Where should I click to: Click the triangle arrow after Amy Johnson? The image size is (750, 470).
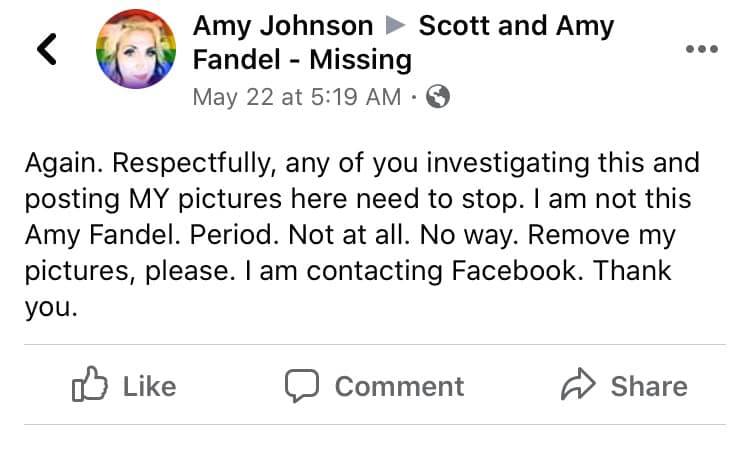(x=396, y=26)
